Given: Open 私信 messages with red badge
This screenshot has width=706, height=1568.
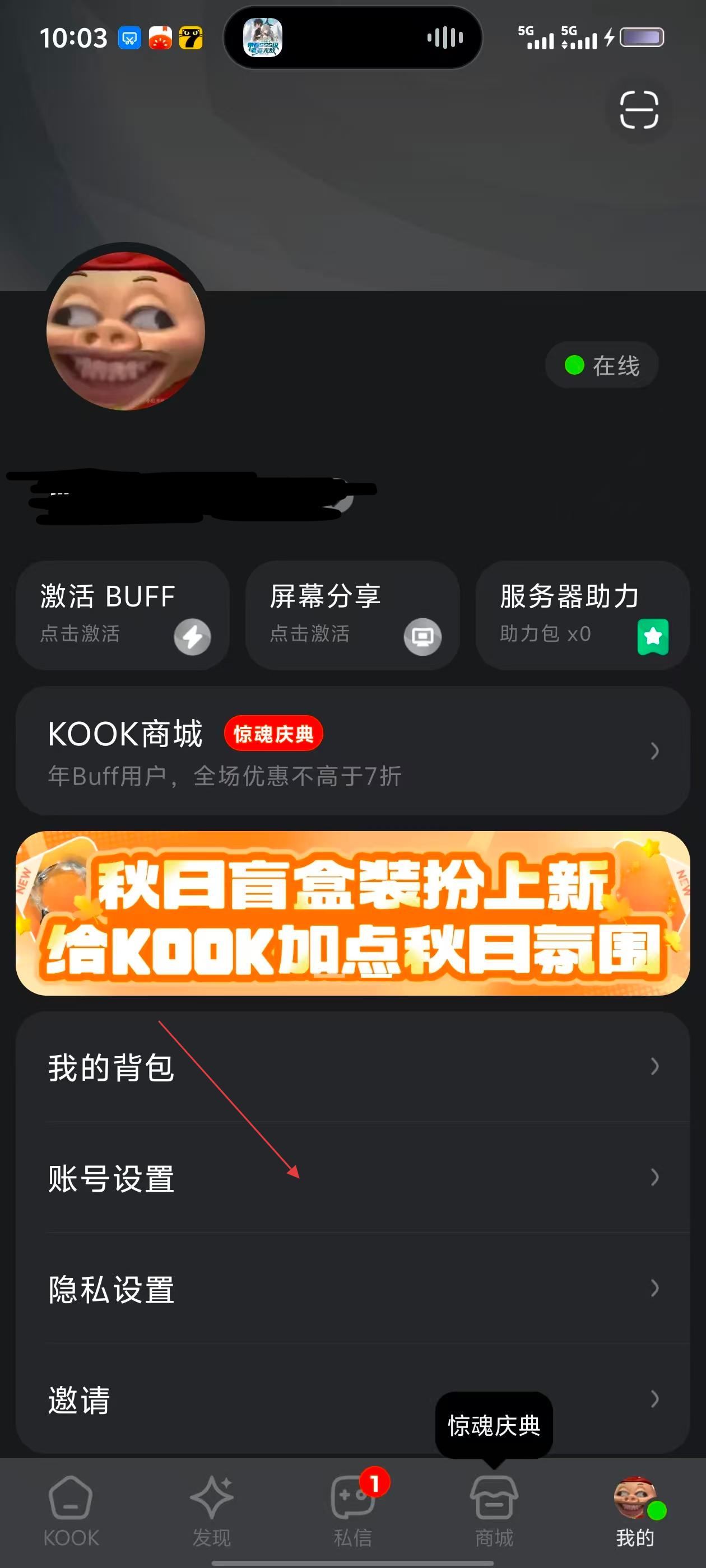Looking at the screenshot, I should point(354,1510).
